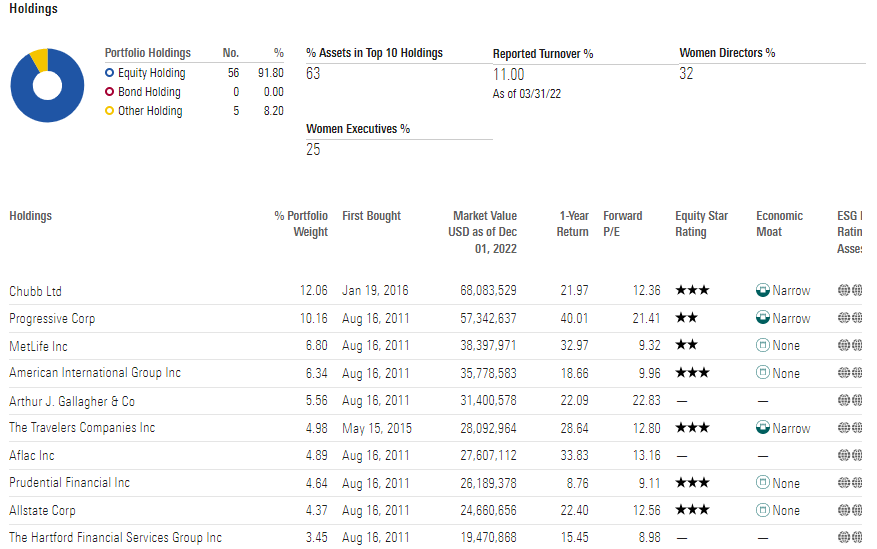Click the ESG globe icons for Arthur J. Gallagher
Image resolution: width=877 pixels, height=549 pixels.
850,400
